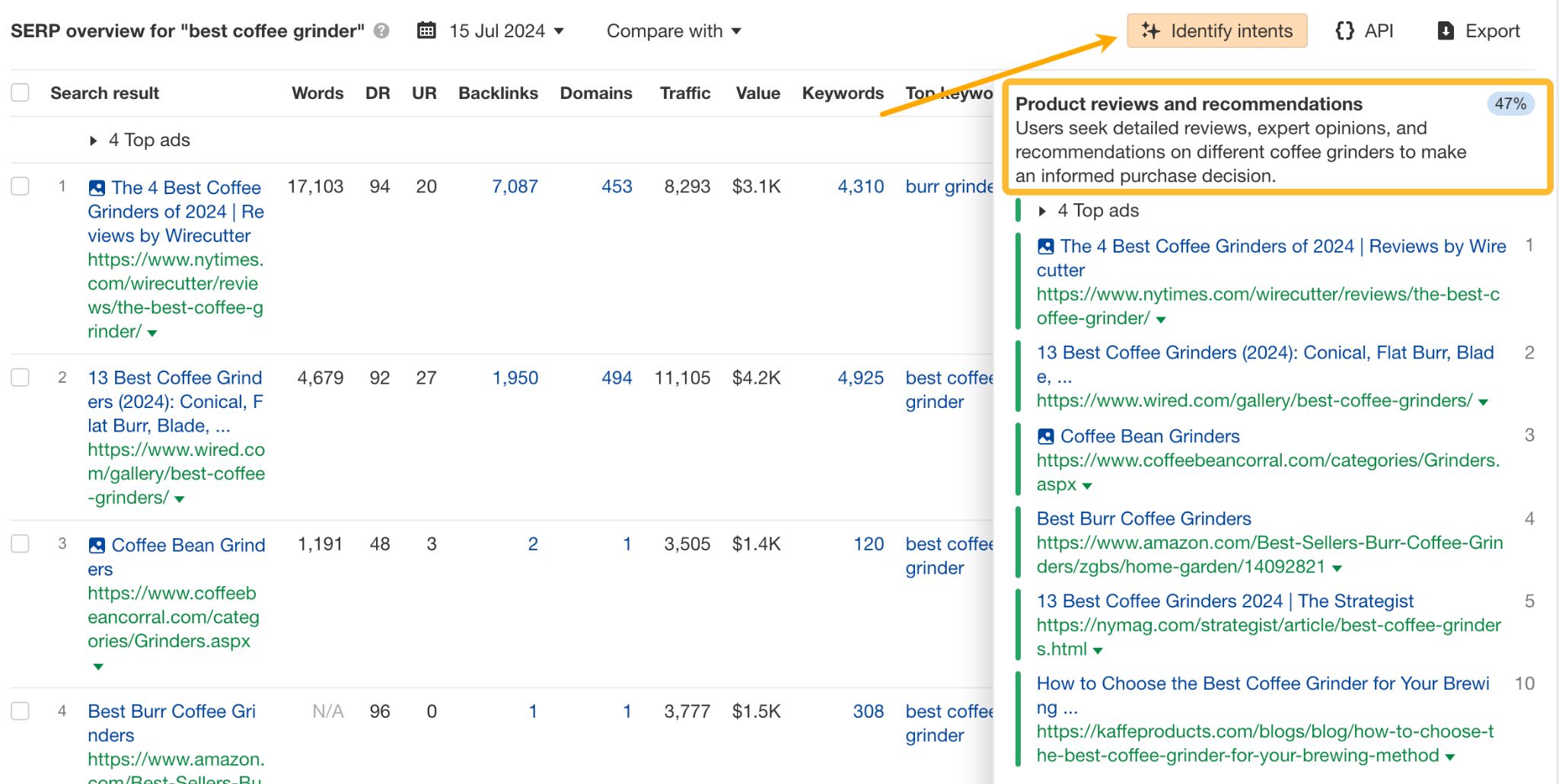Check the checkbox for the Wirecutter result
The height and width of the screenshot is (784, 1559).
pyautogui.click(x=20, y=186)
